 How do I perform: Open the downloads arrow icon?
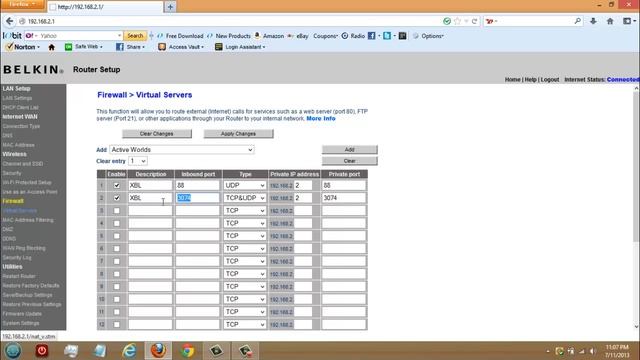tap(593, 21)
